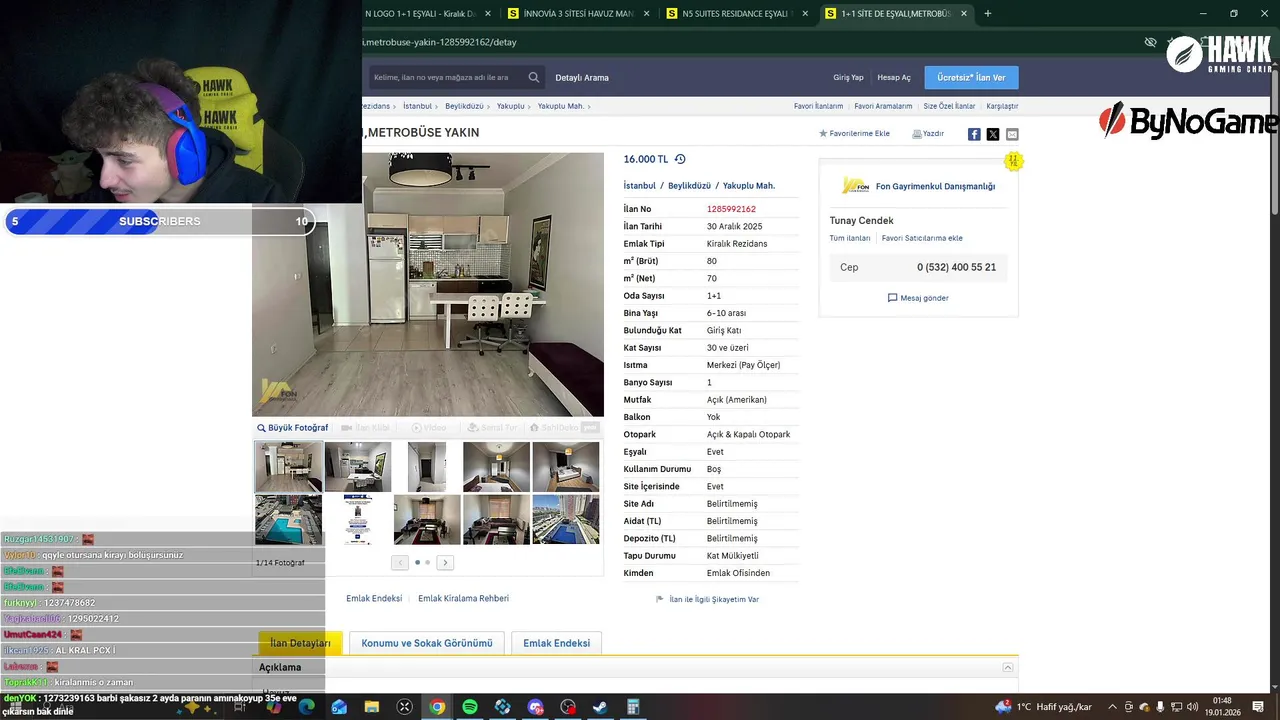
Task: Open Size Özel İlanlar link
Action: 949,106
